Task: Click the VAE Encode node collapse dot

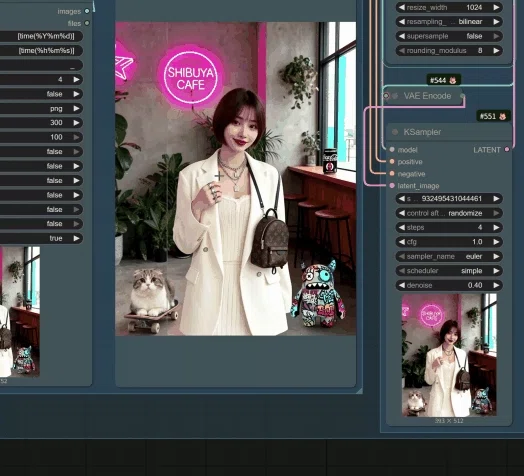Action: [x=395, y=96]
